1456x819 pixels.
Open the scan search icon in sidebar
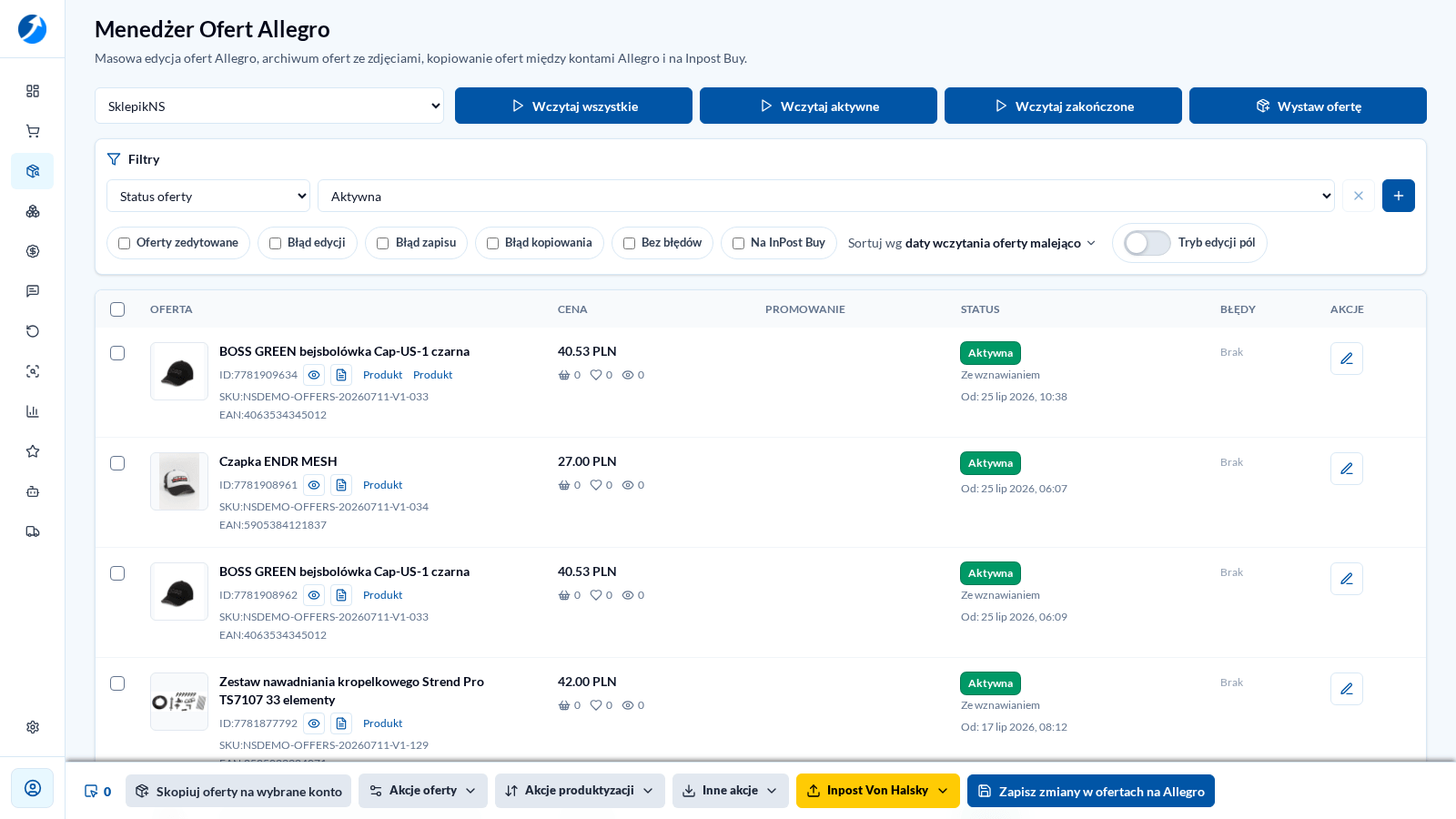click(x=33, y=371)
